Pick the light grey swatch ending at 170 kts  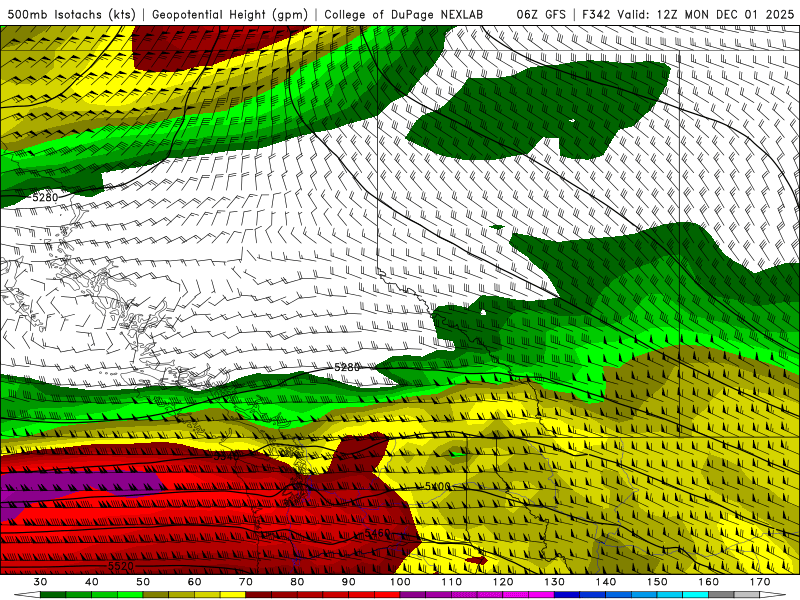746,595
